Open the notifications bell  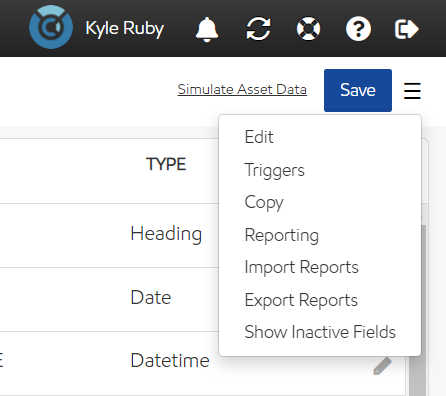click(207, 29)
